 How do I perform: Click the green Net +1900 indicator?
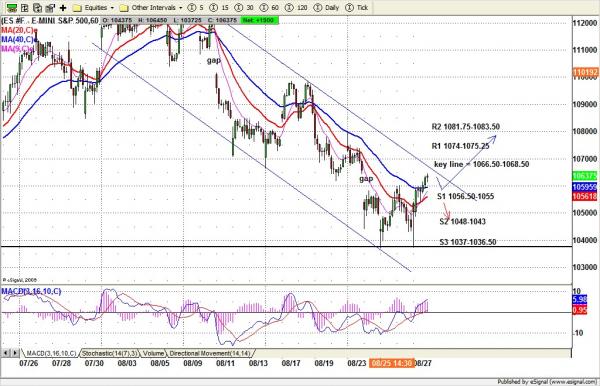pyautogui.click(x=260, y=20)
